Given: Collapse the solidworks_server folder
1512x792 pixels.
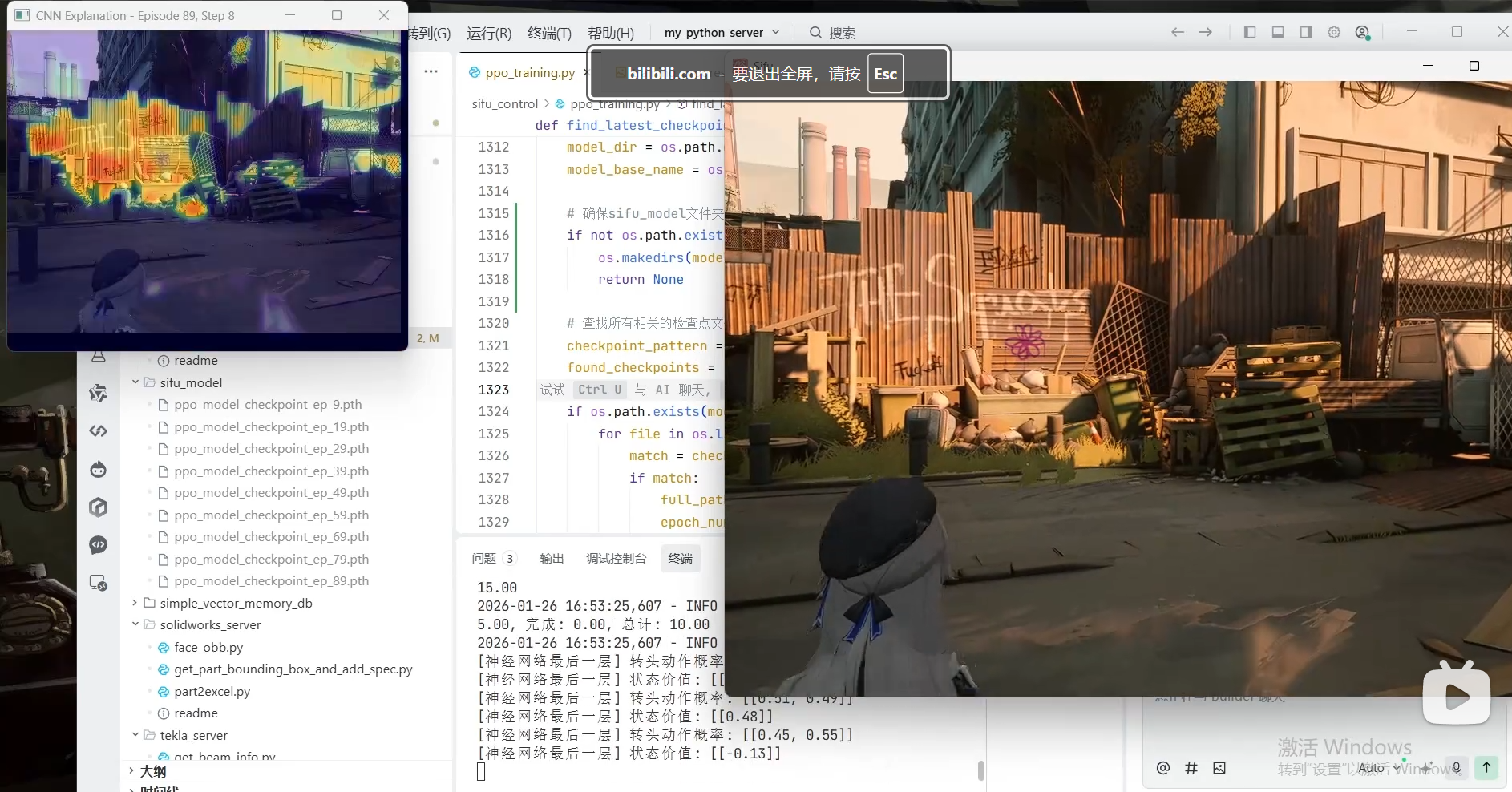Looking at the screenshot, I should [x=135, y=624].
